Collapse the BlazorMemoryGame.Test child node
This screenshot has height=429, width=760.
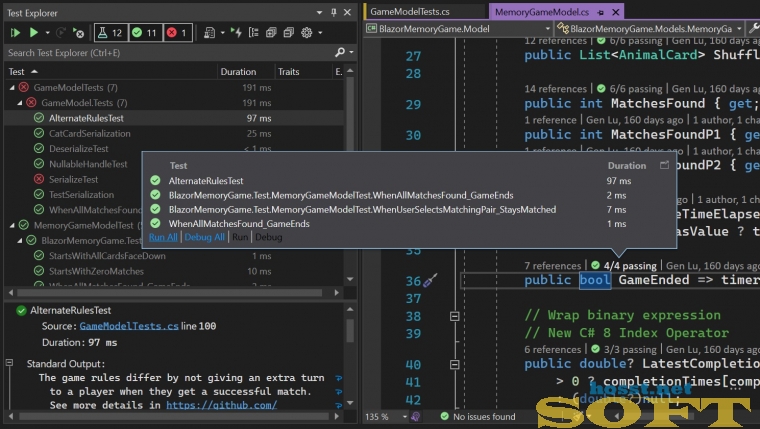point(20,240)
